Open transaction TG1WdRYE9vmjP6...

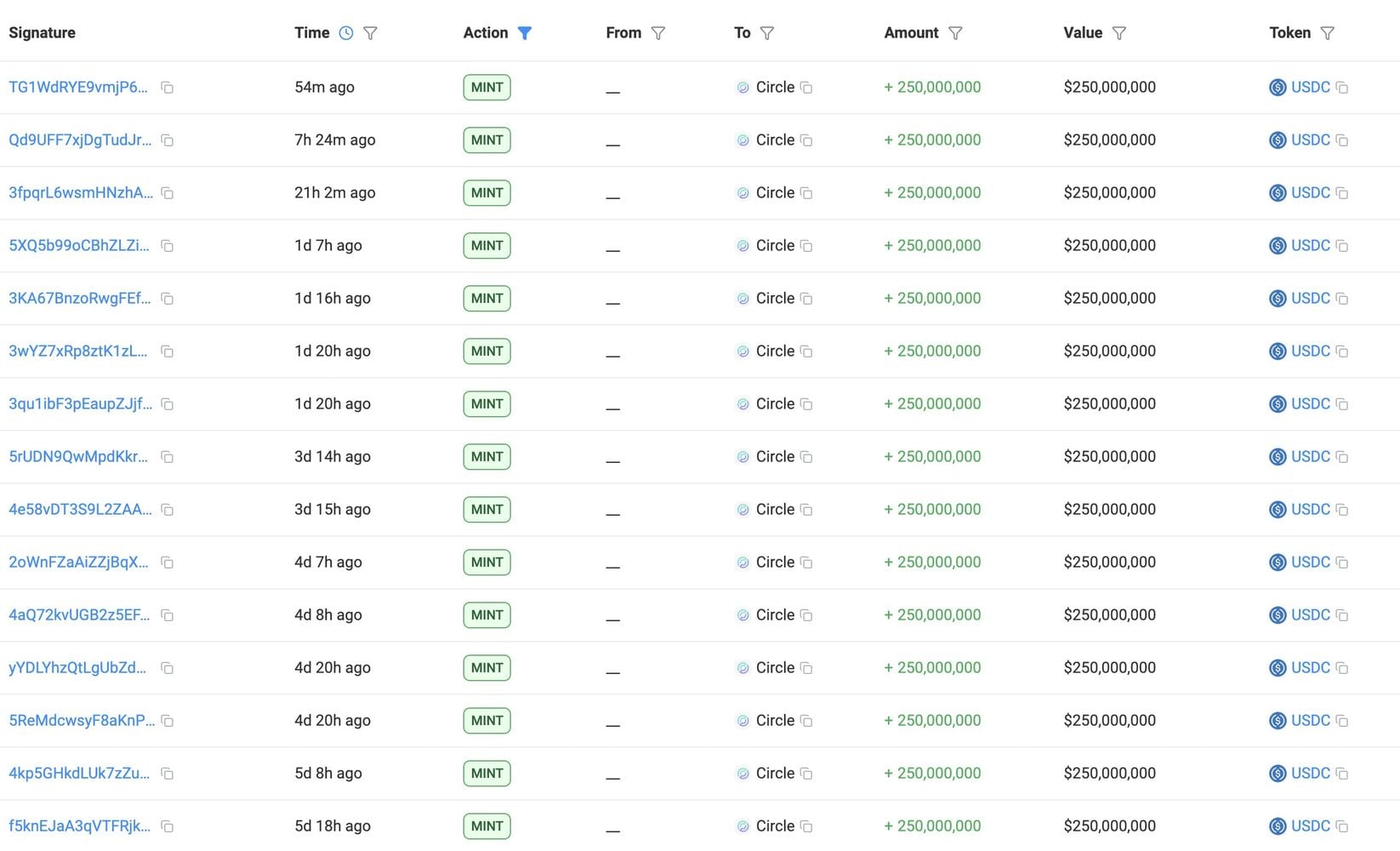pyautogui.click(x=78, y=87)
